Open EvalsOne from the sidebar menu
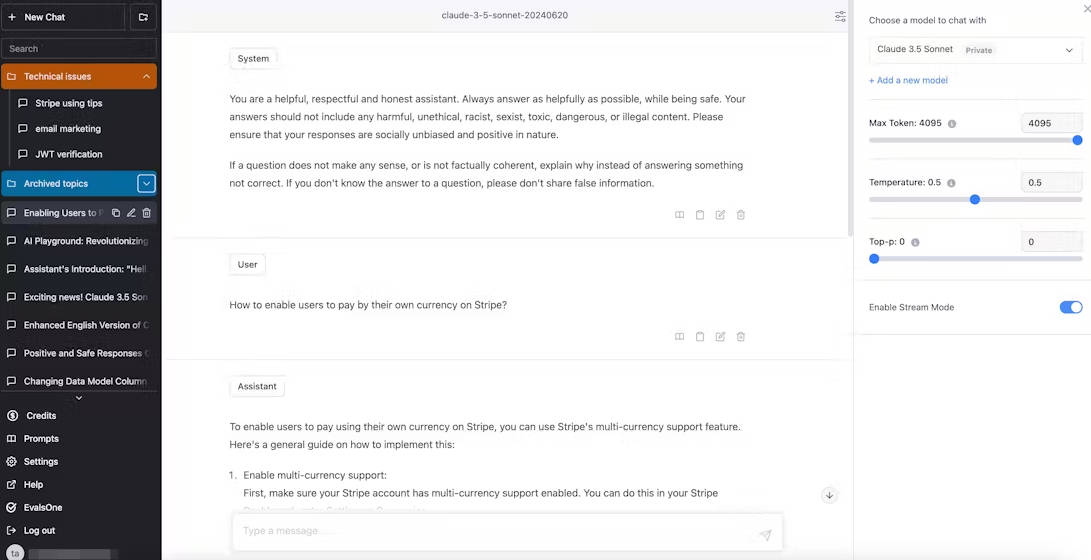This screenshot has width=1091, height=560. coord(43,508)
